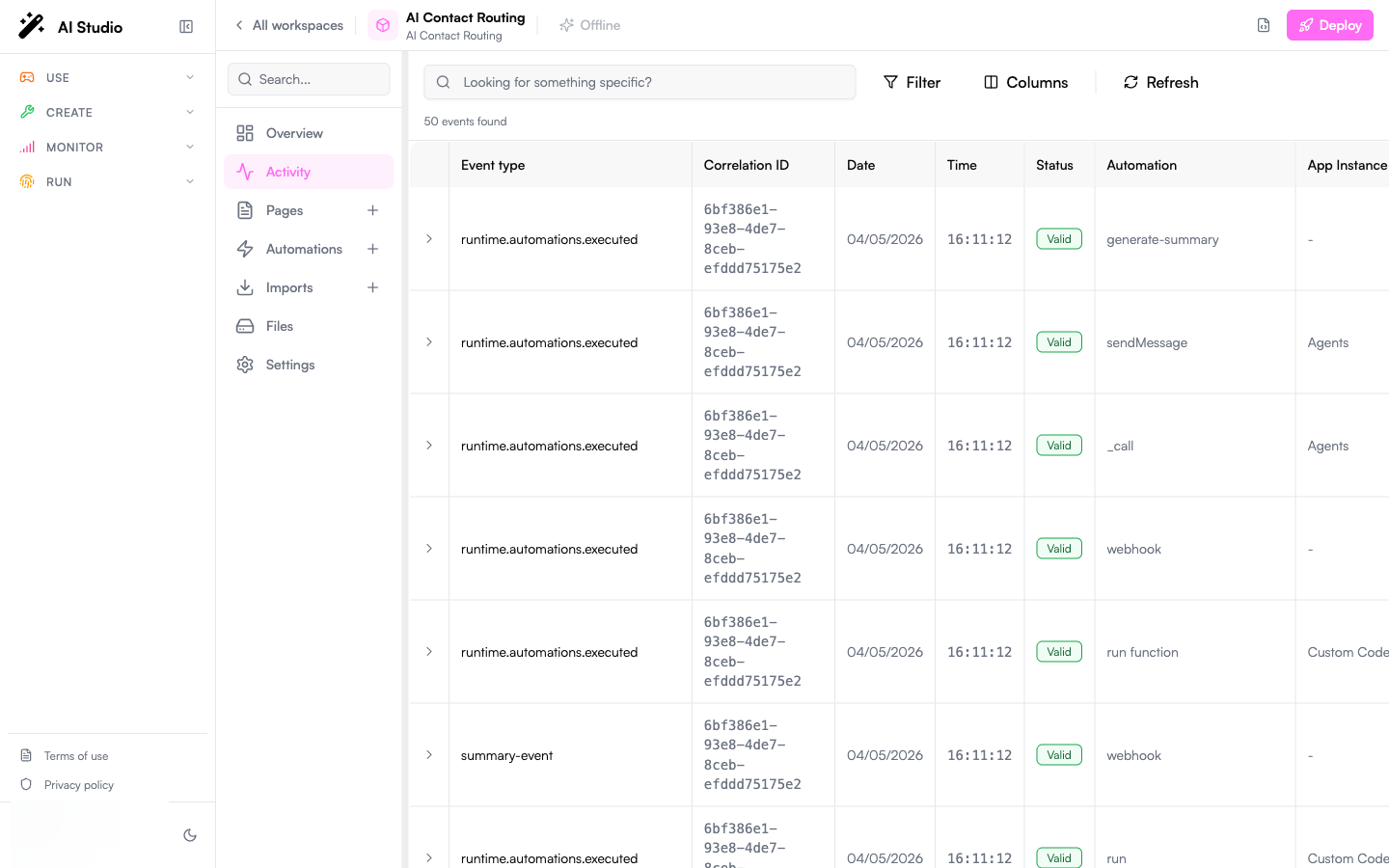The image size is (1389, 868).
Task: Add a new import with plus icon
Action: (x=372, y=287)
